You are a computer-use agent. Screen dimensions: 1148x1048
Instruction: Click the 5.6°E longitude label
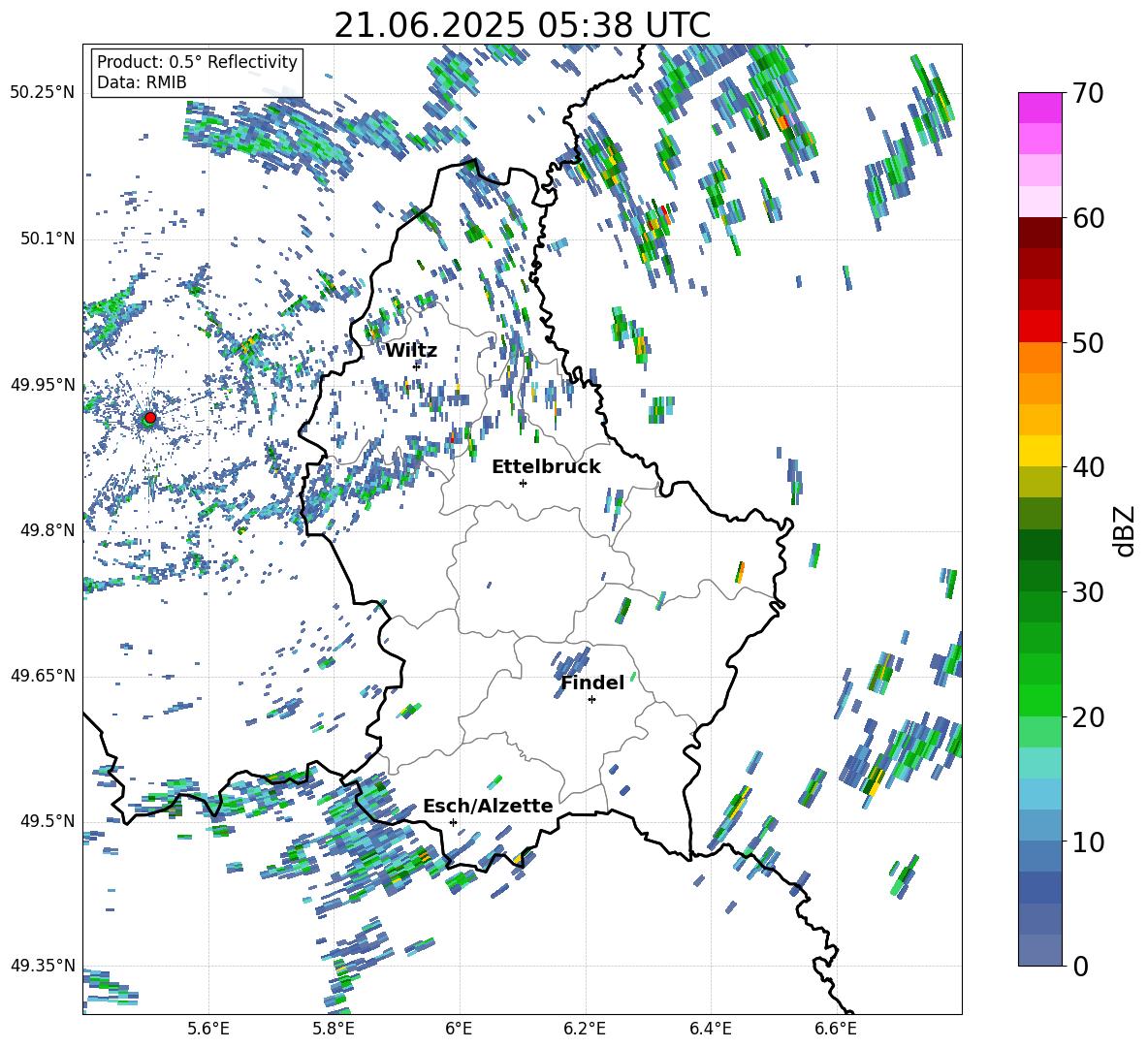(208, 1029)
